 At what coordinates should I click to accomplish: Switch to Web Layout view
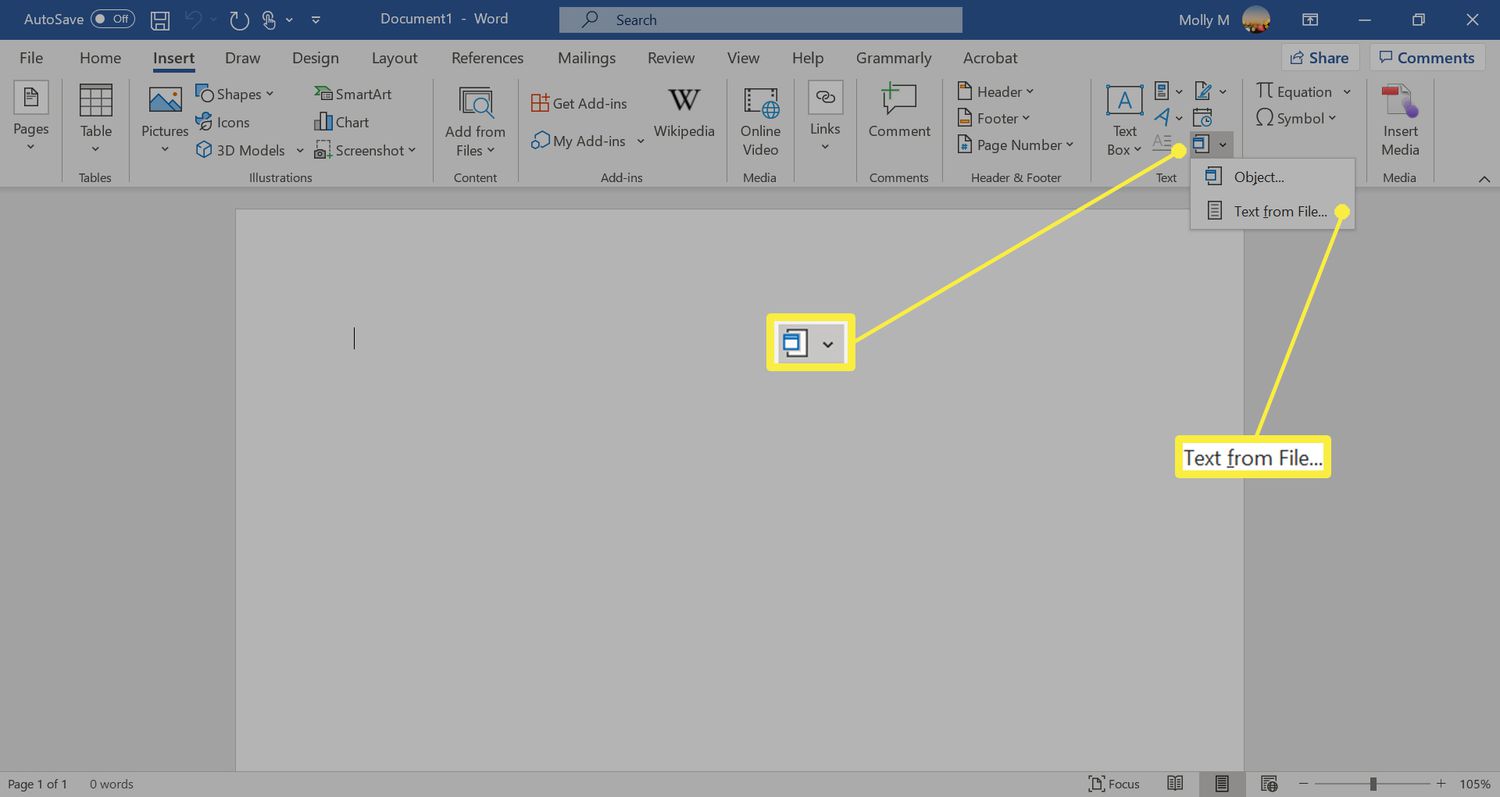click(1268, 784)
